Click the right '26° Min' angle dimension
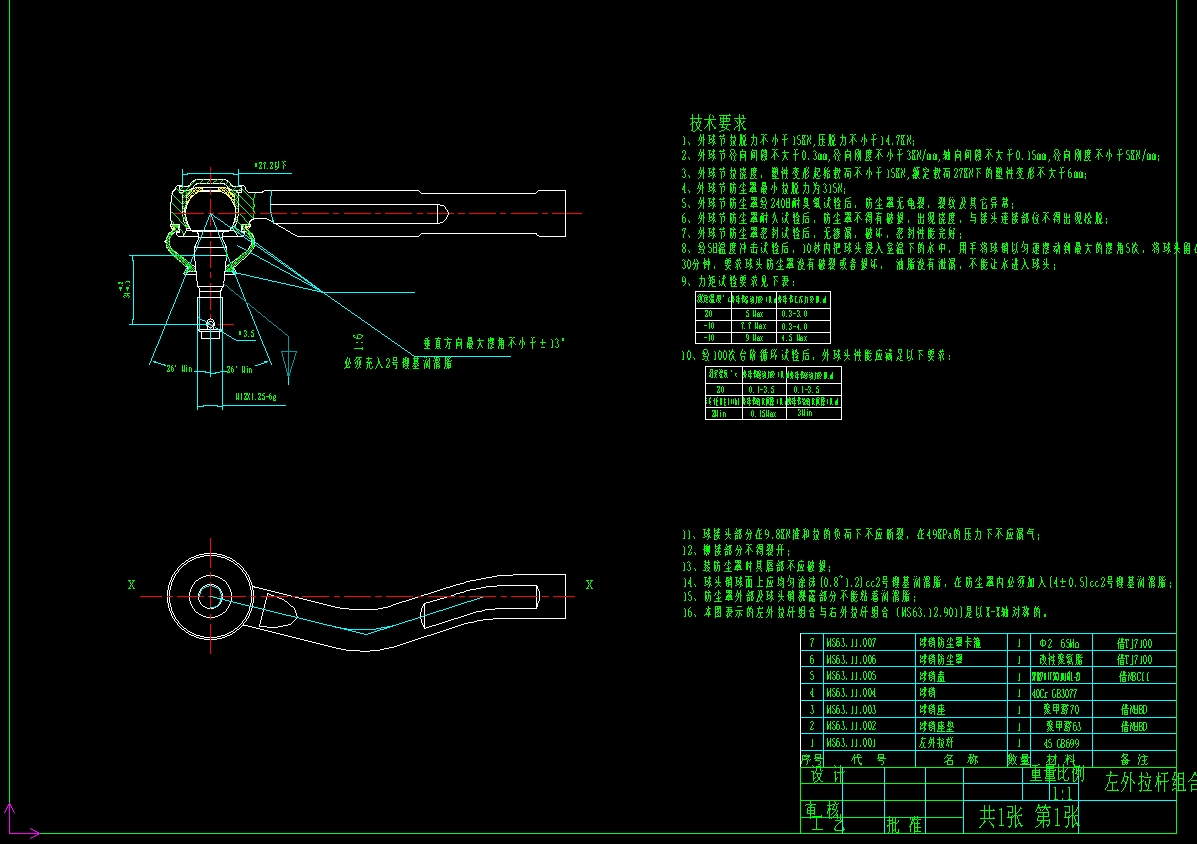Screen dimensions: 1197x844 click(x=239, y=369)
